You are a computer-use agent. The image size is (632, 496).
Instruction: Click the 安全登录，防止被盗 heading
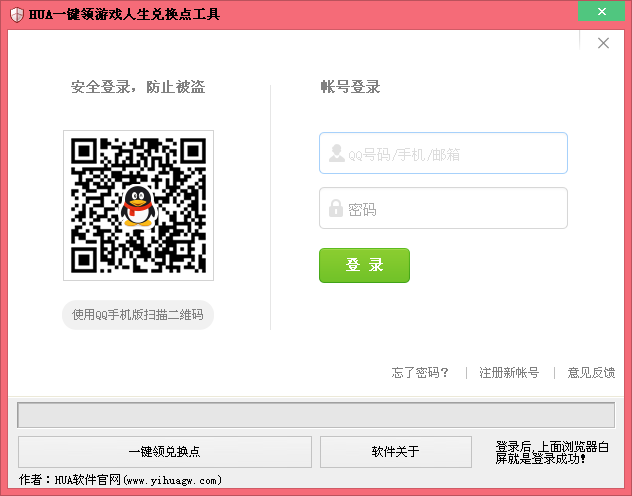138,87
